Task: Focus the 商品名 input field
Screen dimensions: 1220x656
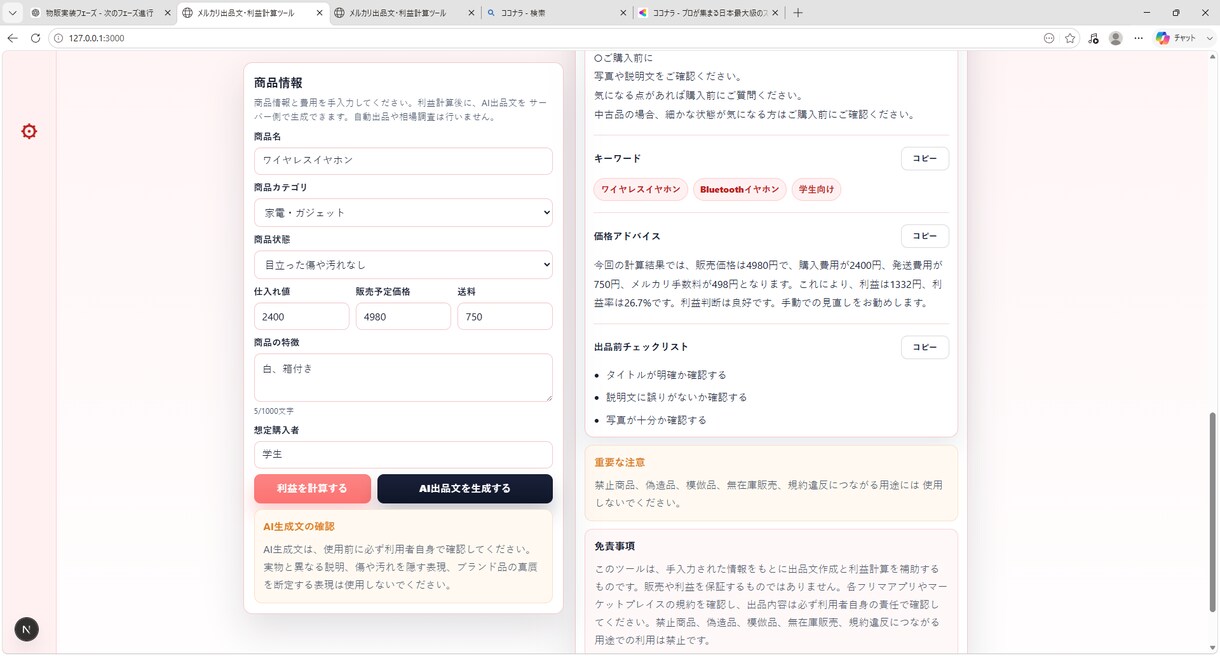Action: point(403,161)
